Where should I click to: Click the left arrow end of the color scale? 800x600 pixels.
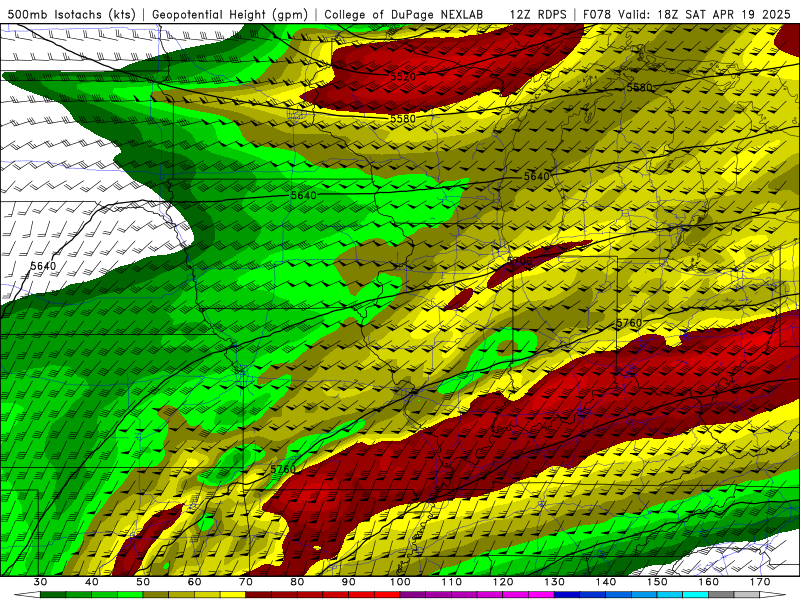point(27,595)
